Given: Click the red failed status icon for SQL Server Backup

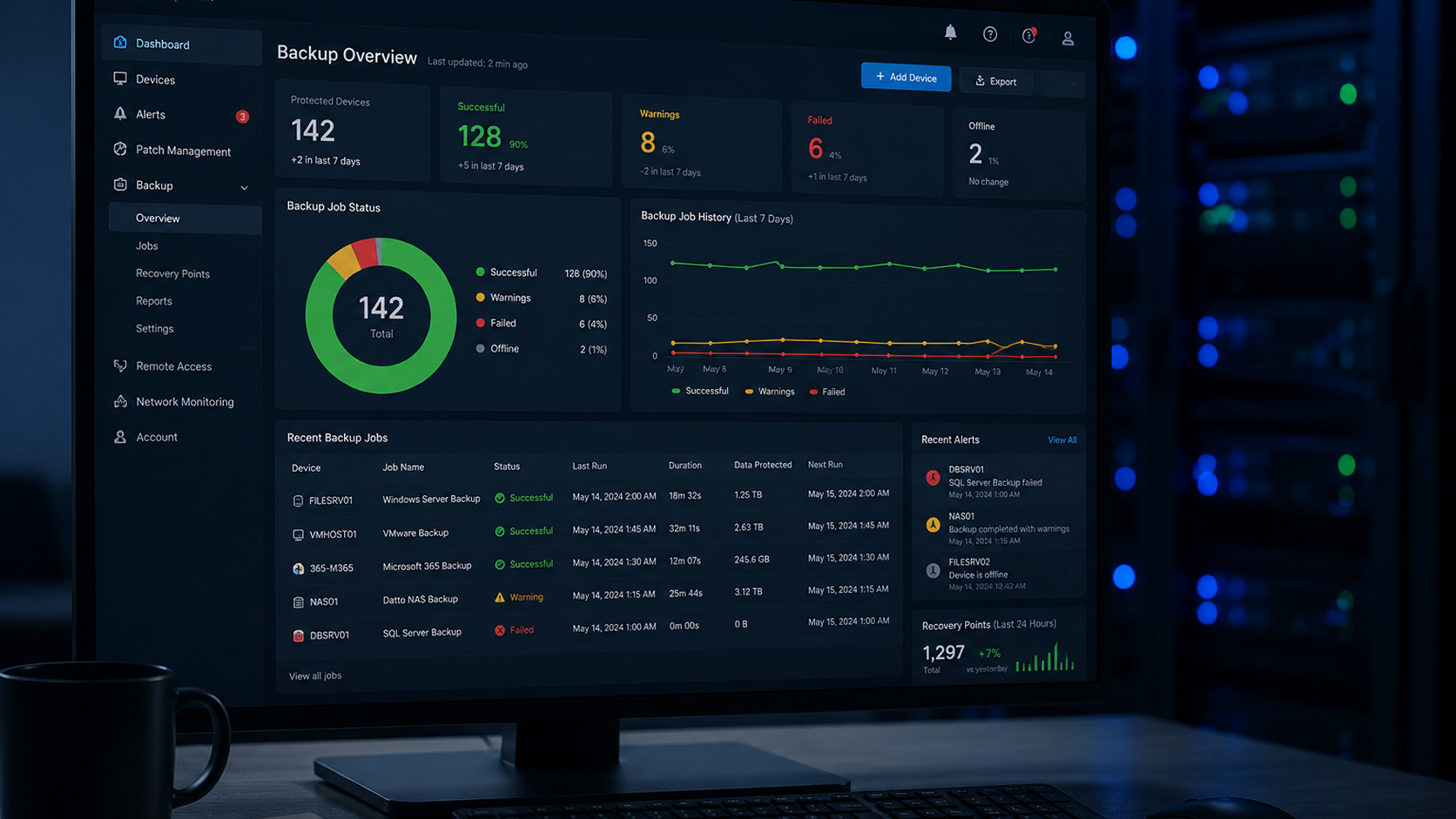Looking at the screenshot, I should coord(500,630).
